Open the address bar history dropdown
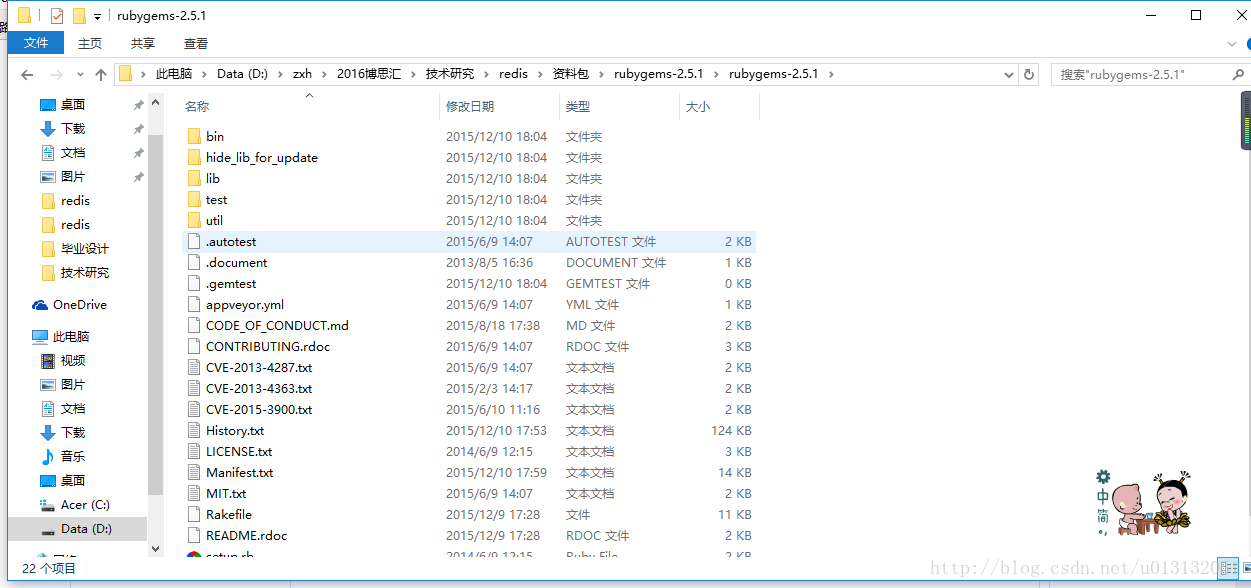 click(1008, 74)
